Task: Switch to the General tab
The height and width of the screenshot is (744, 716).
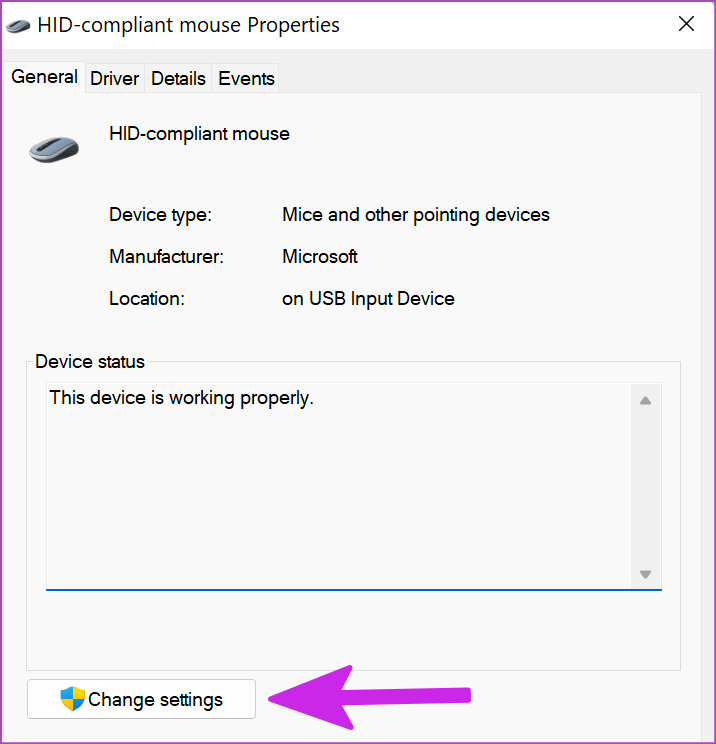Action: [x=44, y=77]
